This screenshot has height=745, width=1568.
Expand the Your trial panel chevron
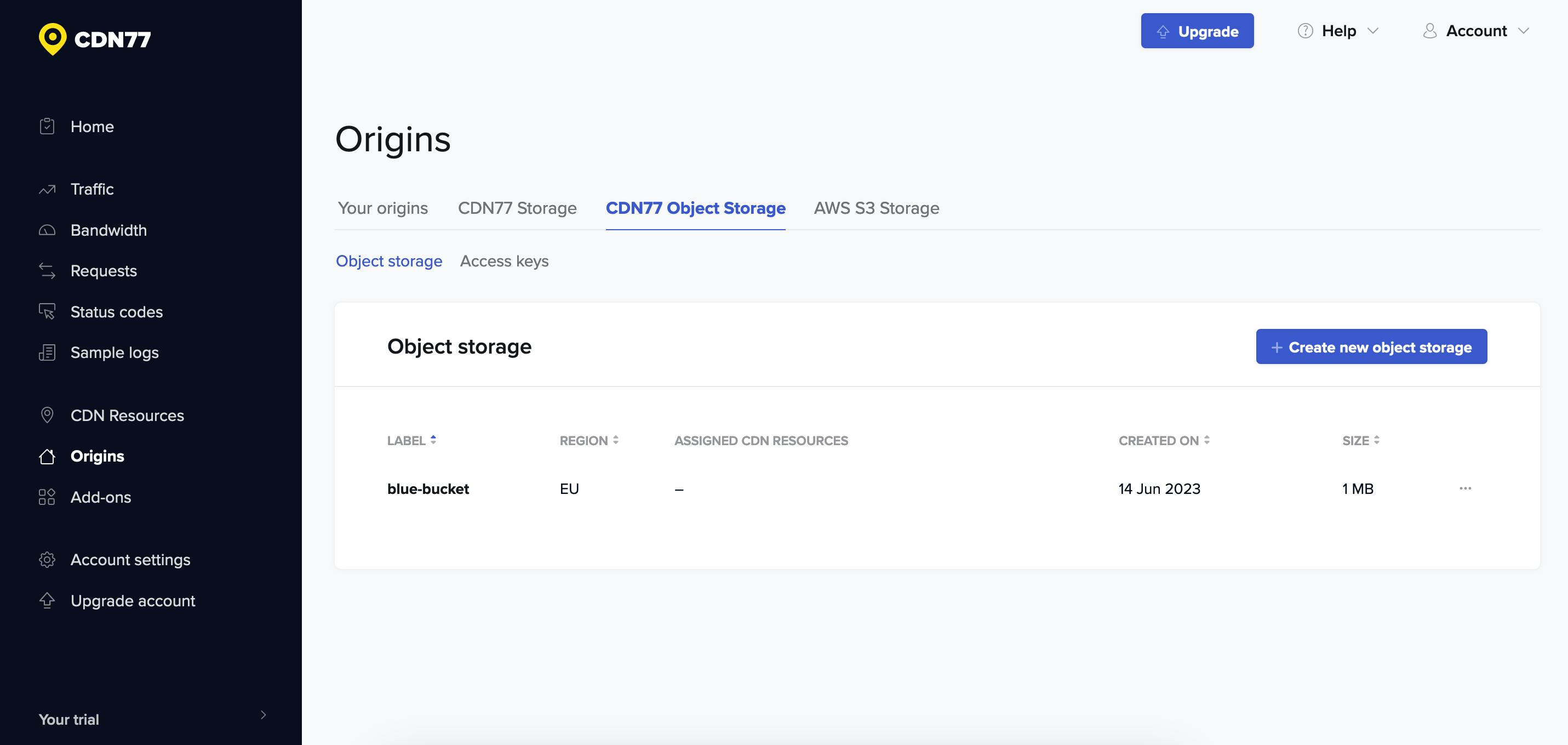tap(263, 715)
